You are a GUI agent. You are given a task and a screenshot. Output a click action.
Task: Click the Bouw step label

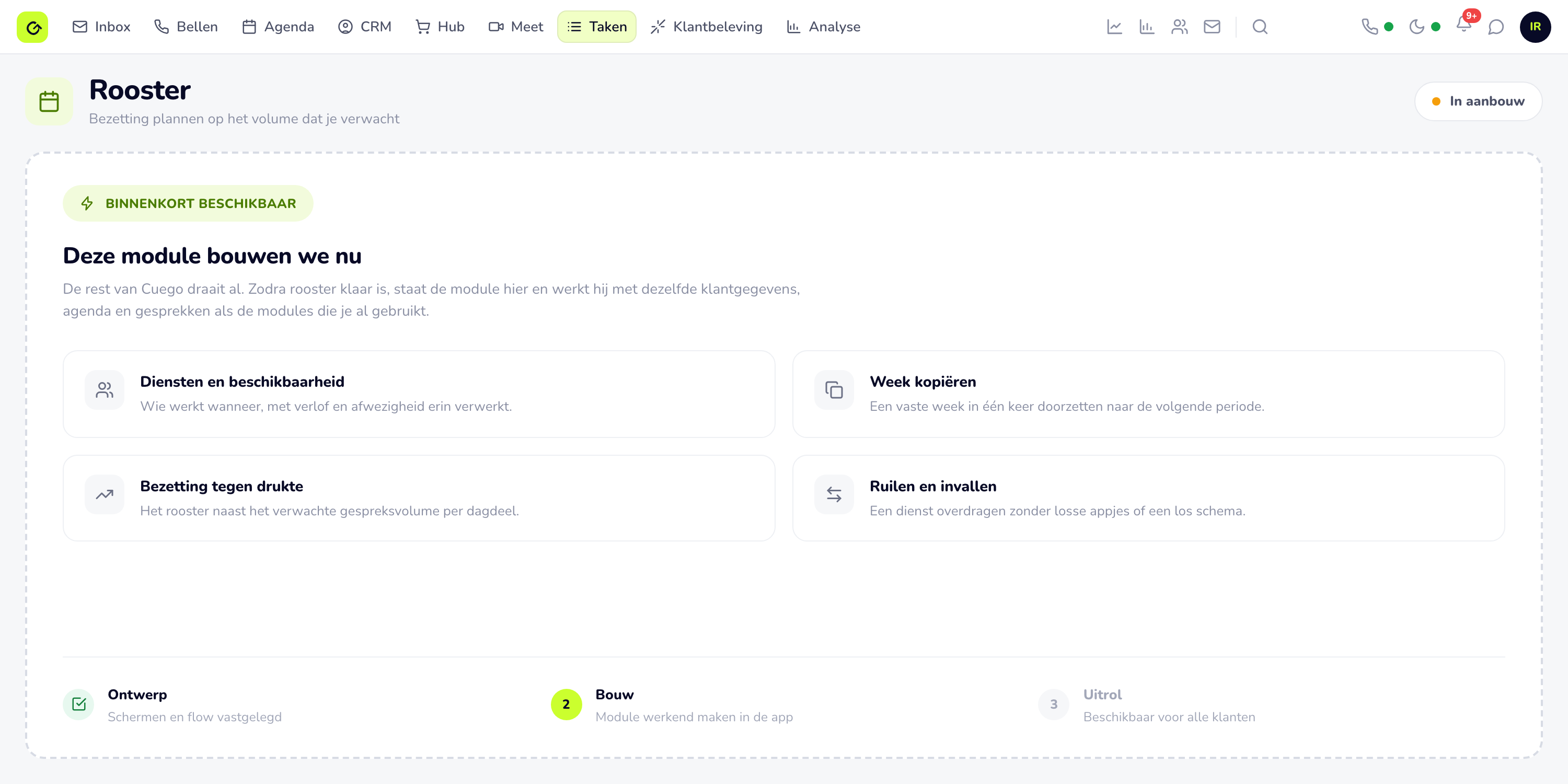click(x=614, y=695)
